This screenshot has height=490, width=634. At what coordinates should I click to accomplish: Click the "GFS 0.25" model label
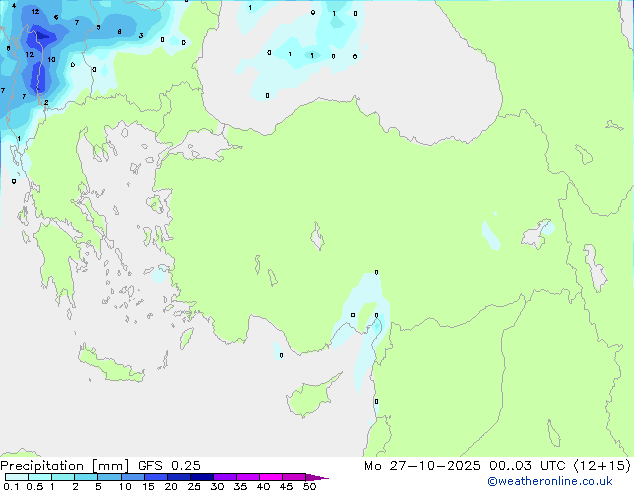(169, 466)
